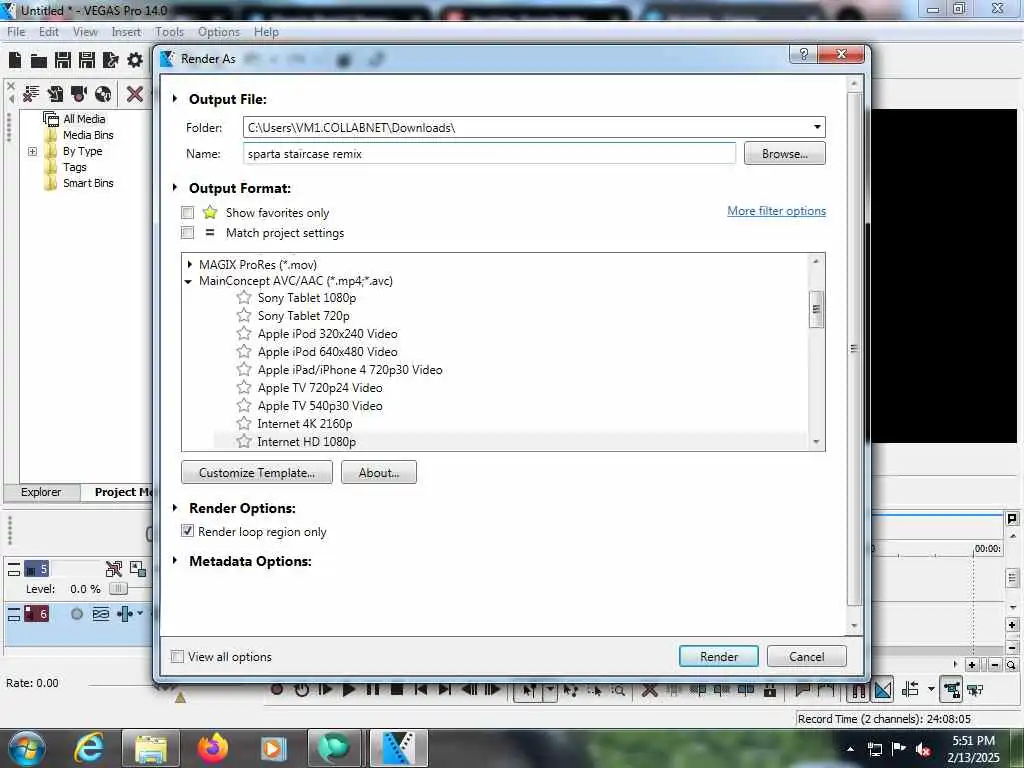Collapse the Output Format section
This screenshot has width=1024, height=768.
(x=174, y=187)
